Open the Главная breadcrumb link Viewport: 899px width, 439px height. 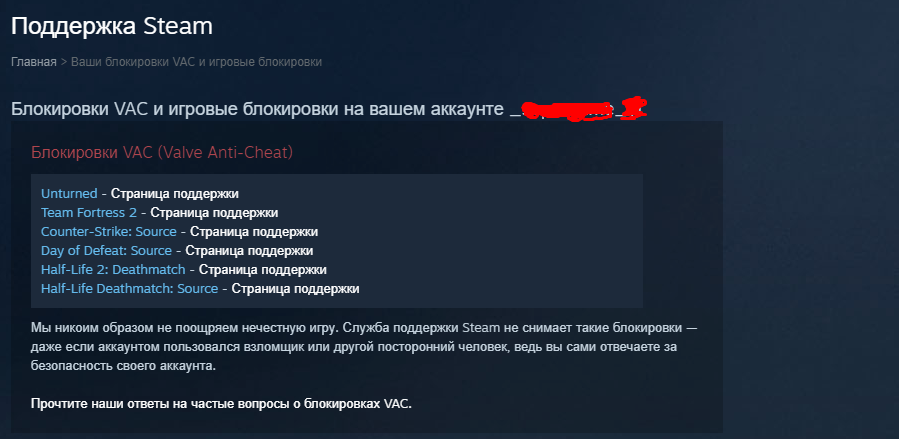point(34,62)
